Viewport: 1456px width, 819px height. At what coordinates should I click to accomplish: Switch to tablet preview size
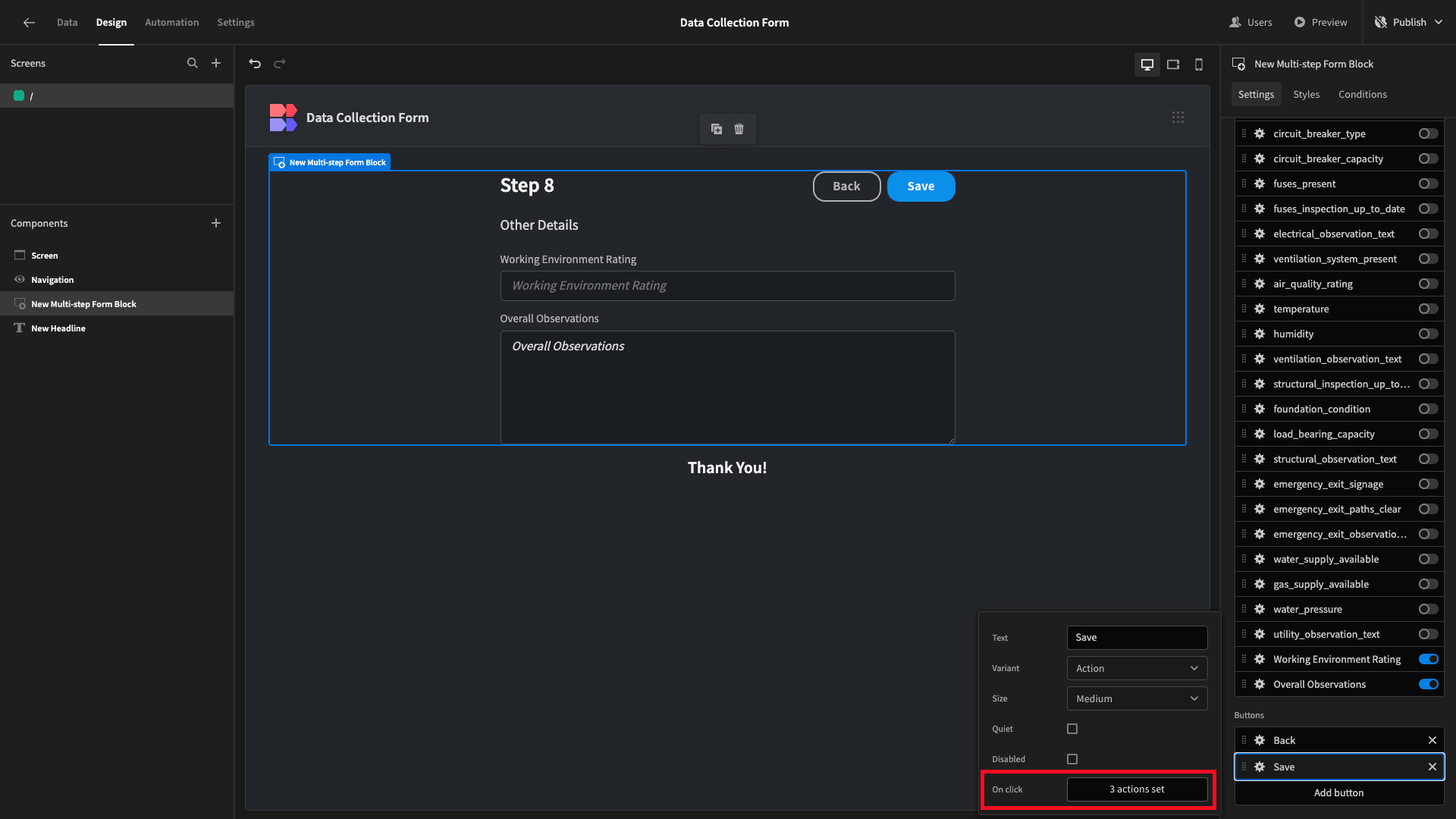click(1173, 64)
